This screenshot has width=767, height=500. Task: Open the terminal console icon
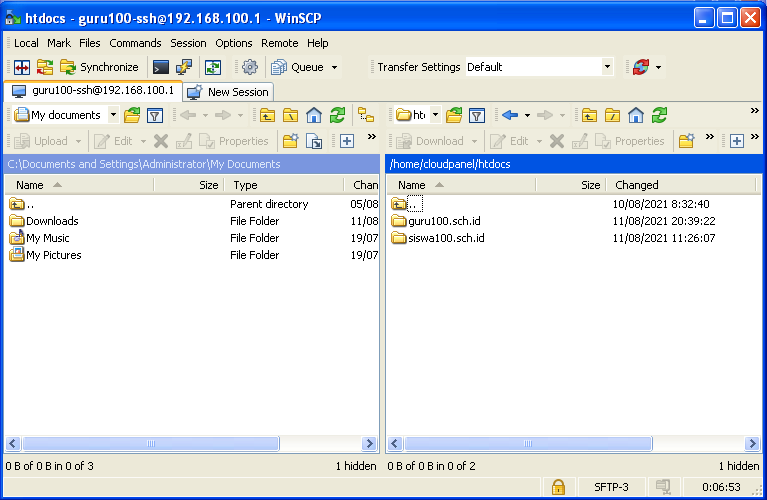[160, 67]
